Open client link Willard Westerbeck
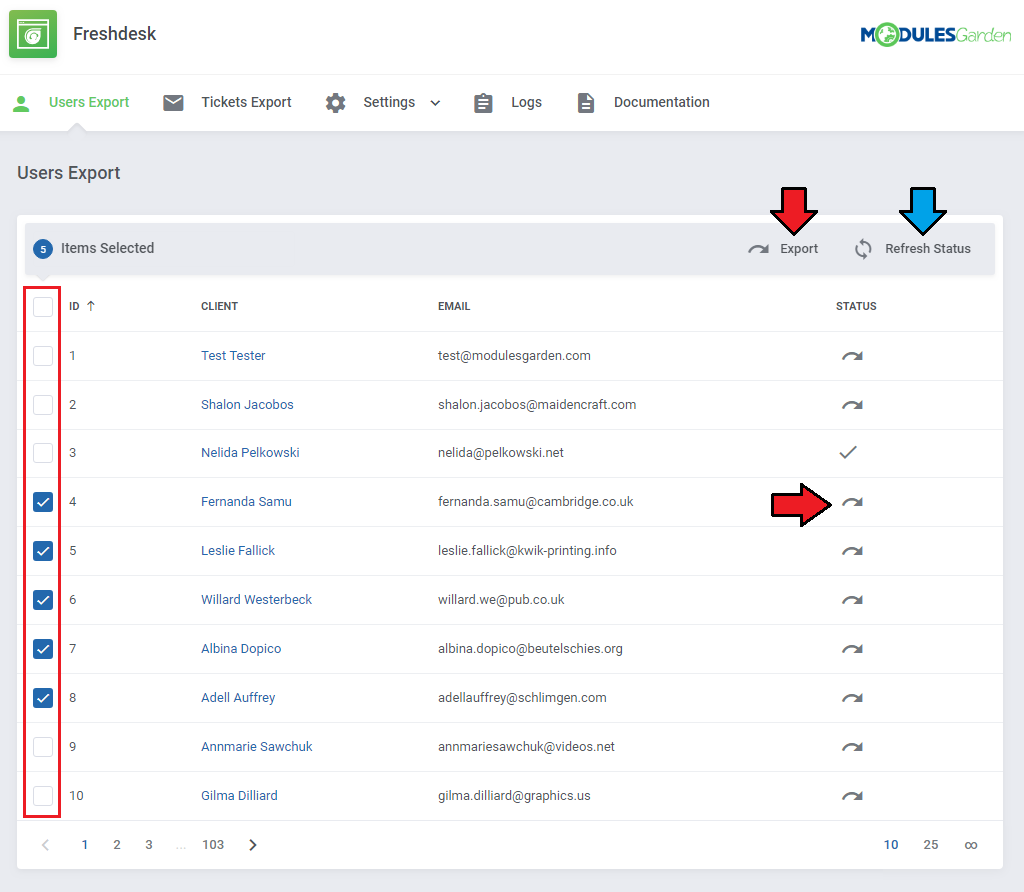The image size is (1024, 892). [x=257, y=600]
